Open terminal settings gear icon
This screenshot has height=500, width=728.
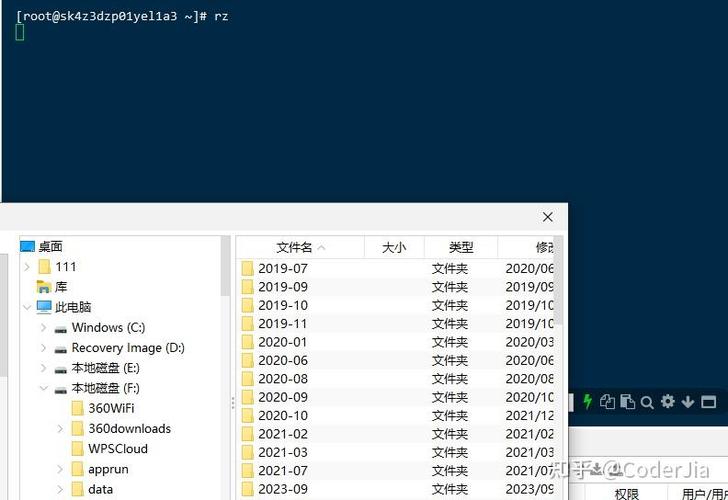click(x=668, y=401)
